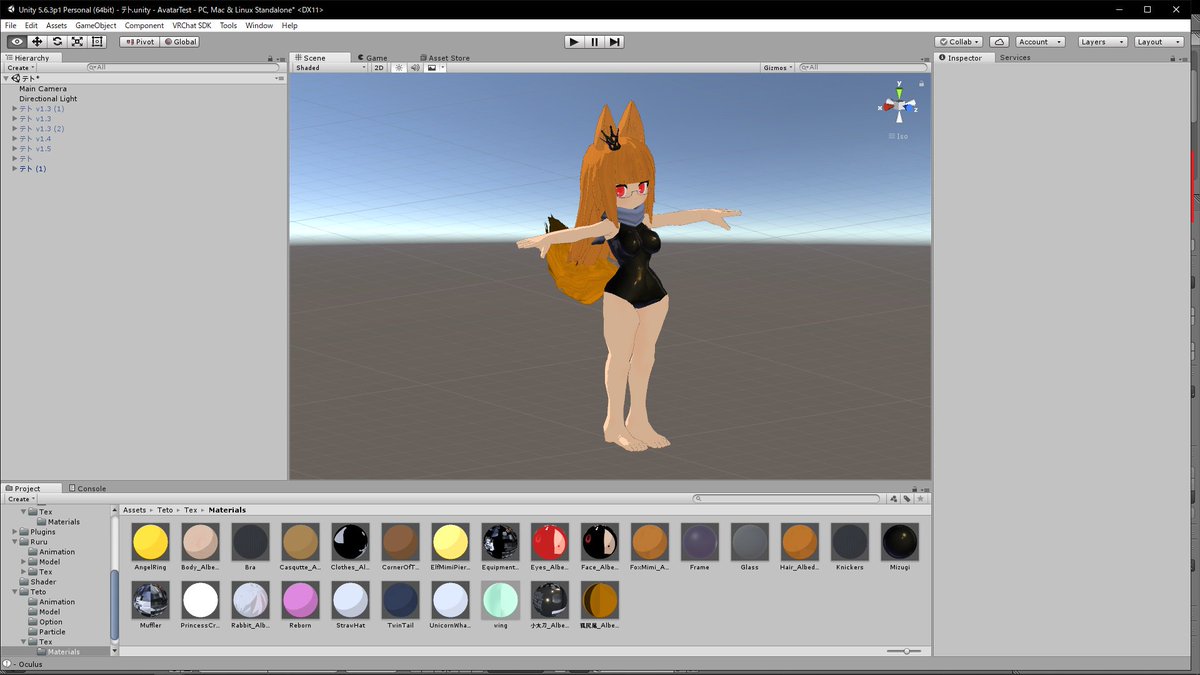
Task: Open the File menu
Action: pyautogui.click(x=11, y=25)
